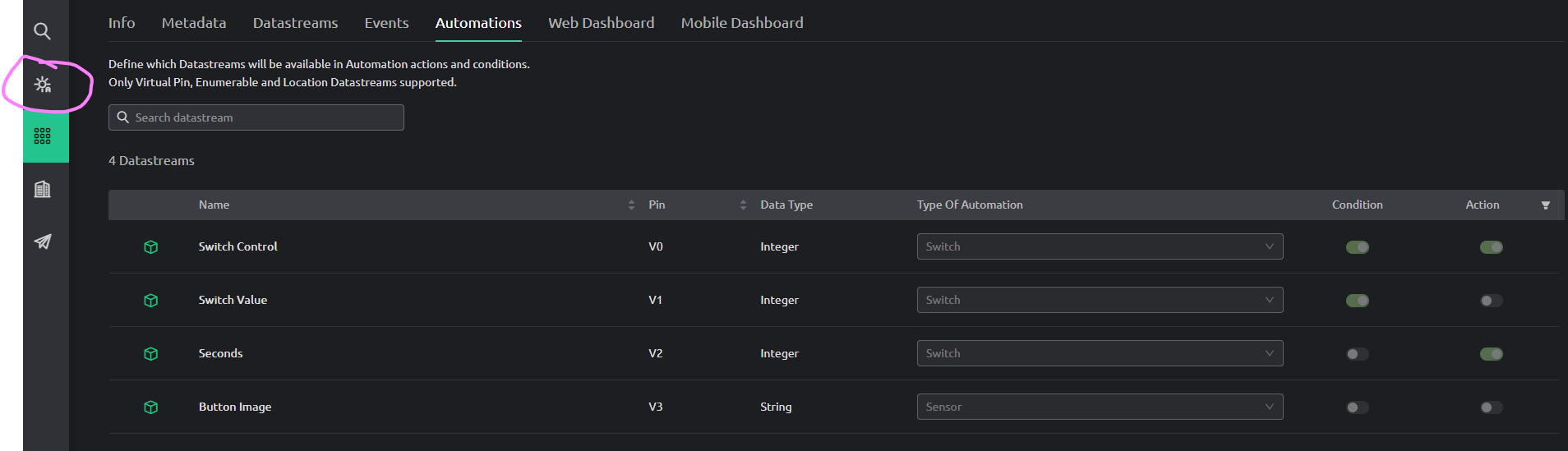Switch to the Datastreams tab
Image resolution: width=1568 pixels, height=451 pixels.
click(x=295, y=23)
